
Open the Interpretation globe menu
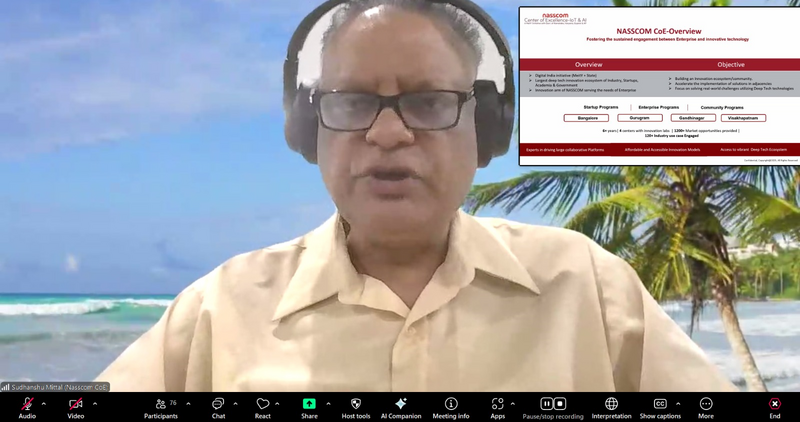point(611,406)
